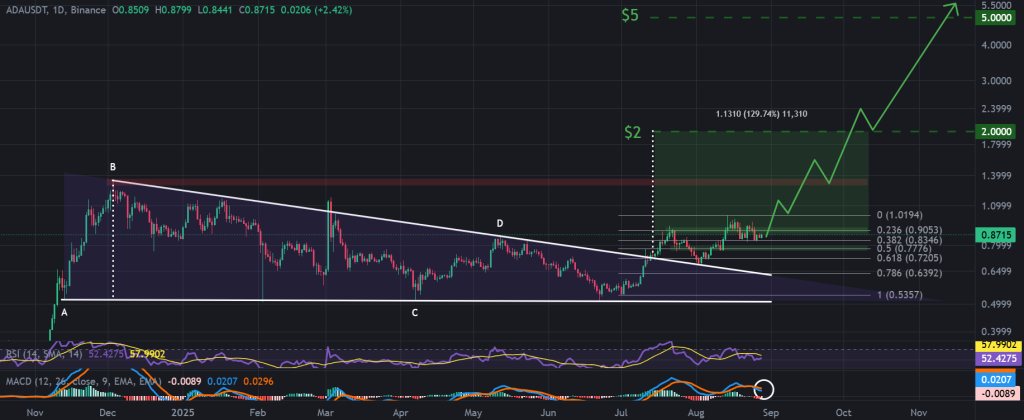
Task: Click the 0.6499 price axis label
Action: [997, 272]
